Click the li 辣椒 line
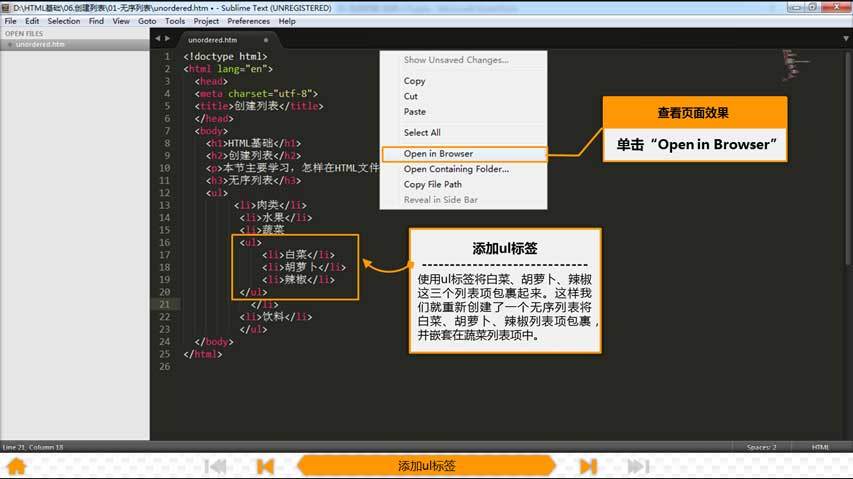The height and width of the screenshot is (479, 853). click(298, 279)
